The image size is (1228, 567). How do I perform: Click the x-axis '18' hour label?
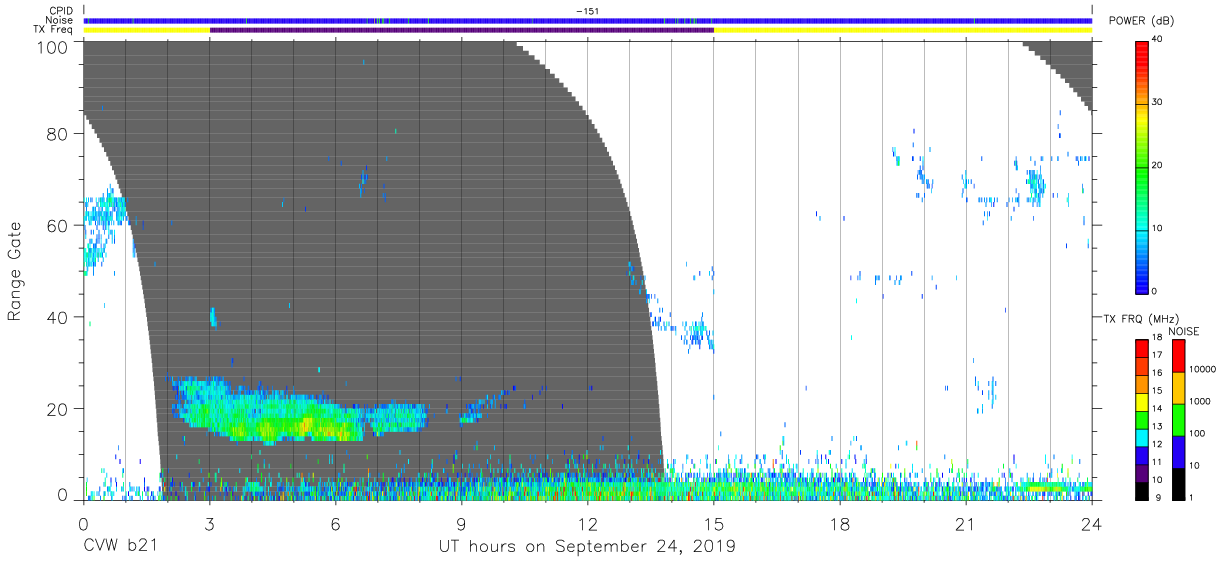840,524
